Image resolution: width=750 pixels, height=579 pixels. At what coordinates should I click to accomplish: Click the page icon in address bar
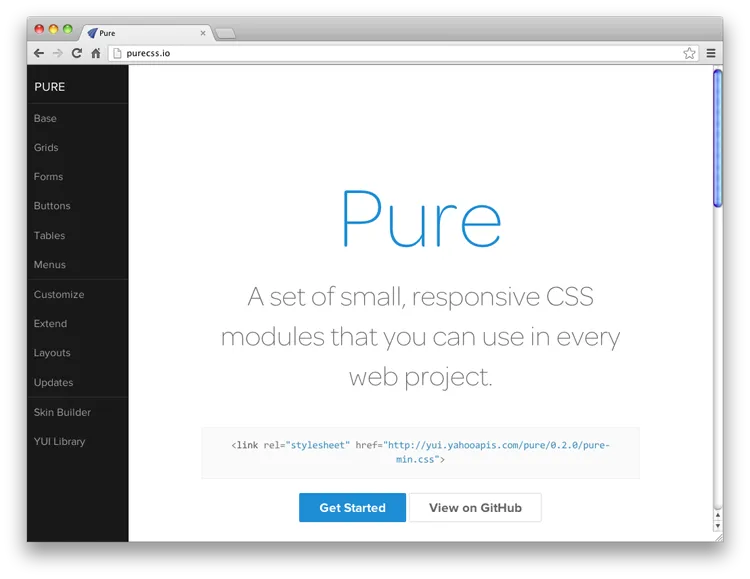pos(117,53)
